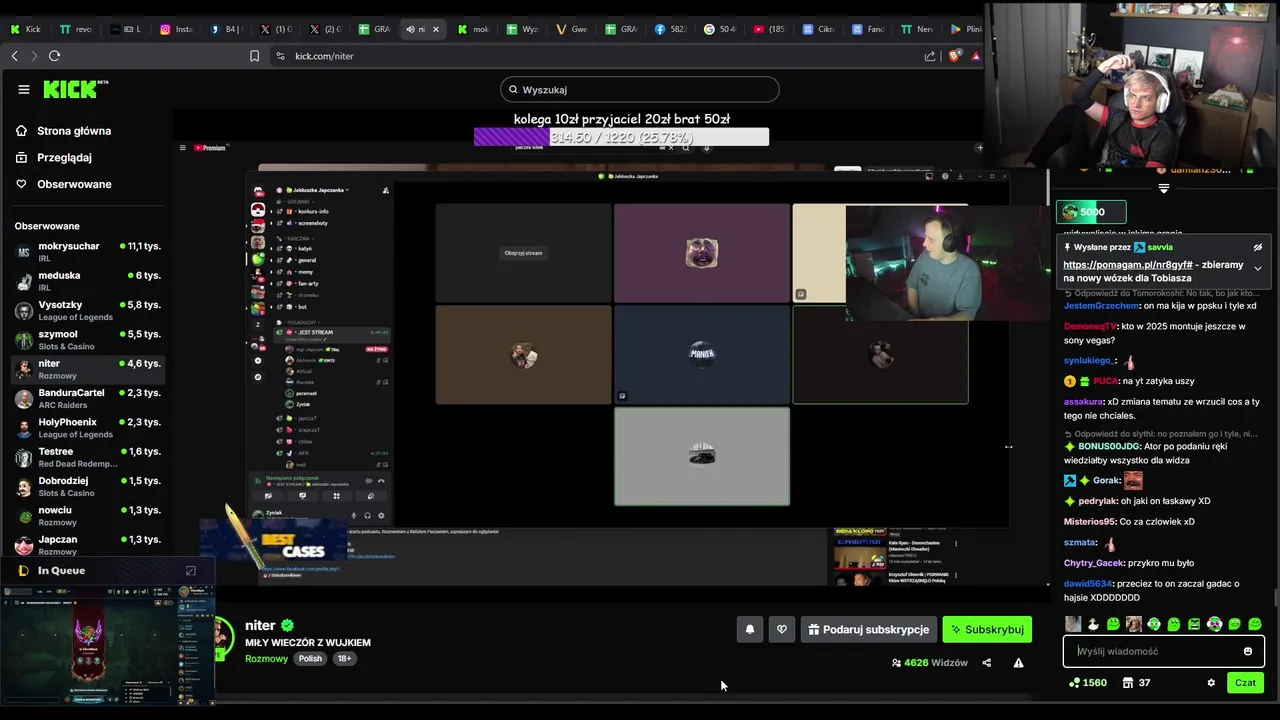
Task: Switch to the Kick browser tab
Action: (x=26, y=29)
